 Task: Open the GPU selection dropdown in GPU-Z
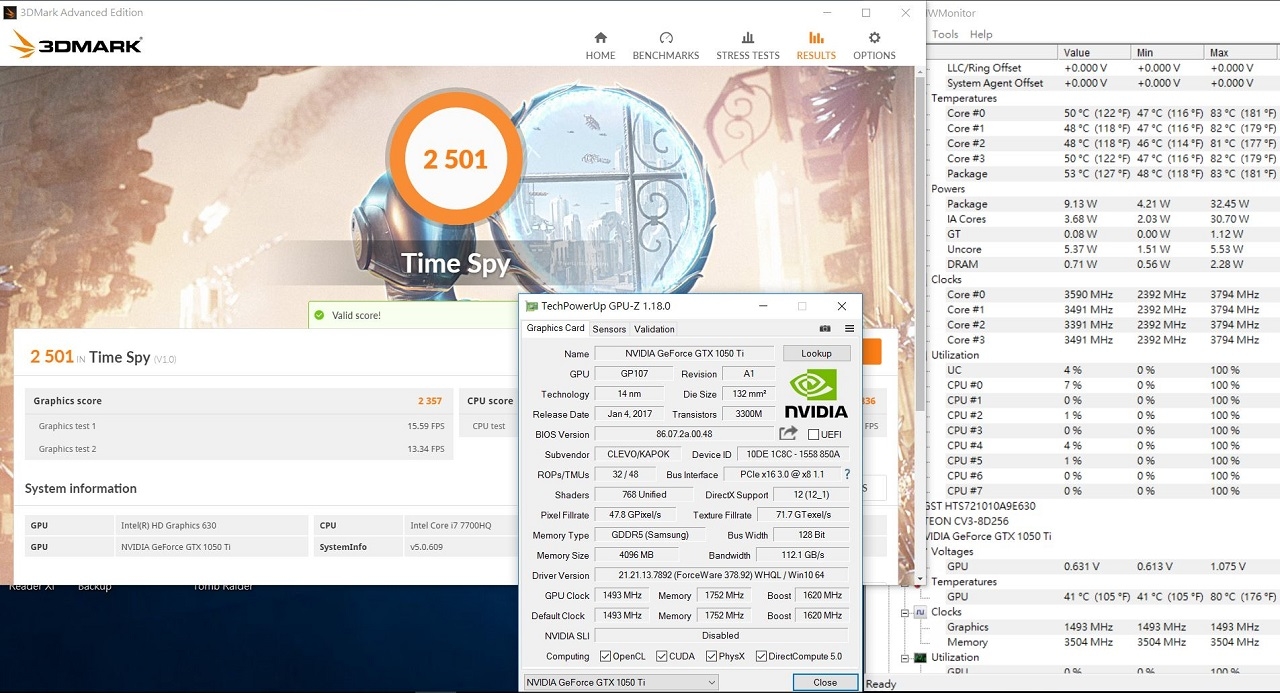[621, 682]
